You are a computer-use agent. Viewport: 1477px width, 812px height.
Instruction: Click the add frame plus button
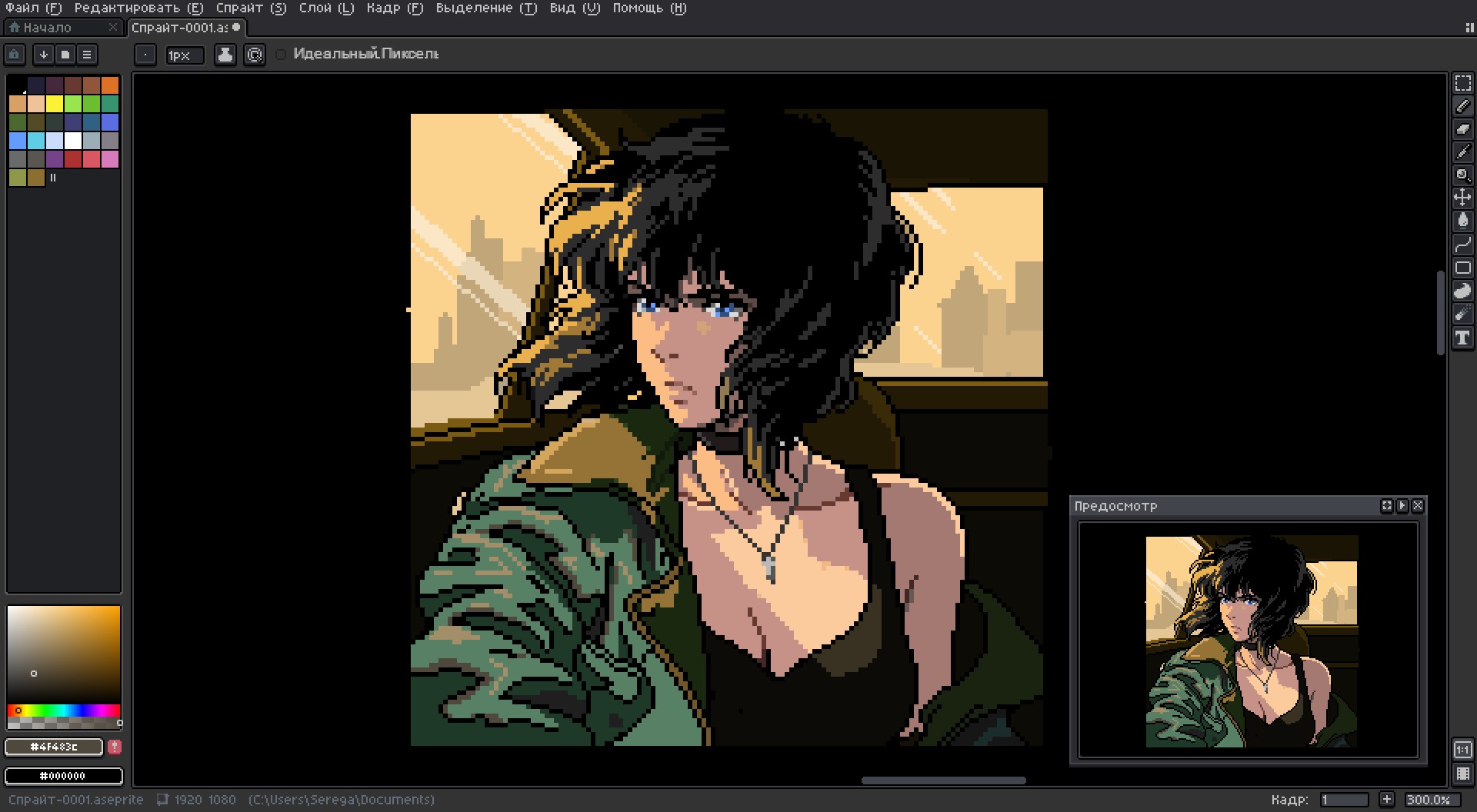[x=1386, y=800]
